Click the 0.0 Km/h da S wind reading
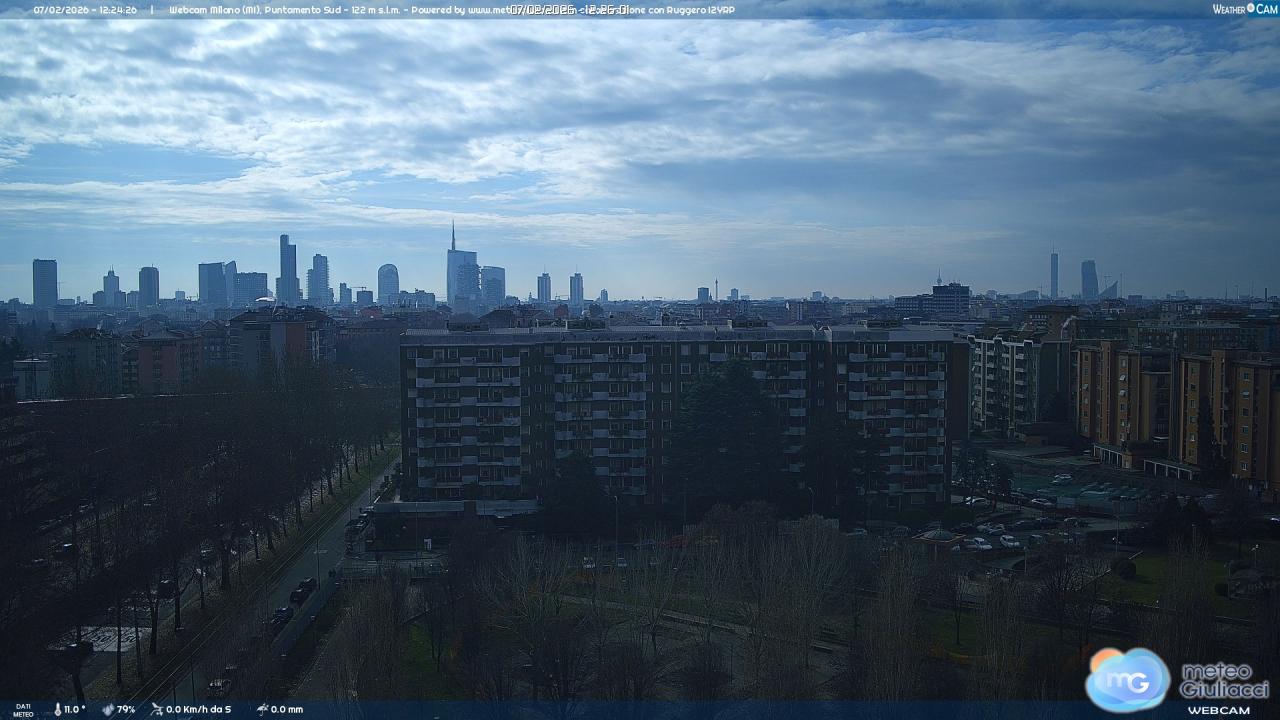Screen dimensions: 1280x720 [198, 709]
